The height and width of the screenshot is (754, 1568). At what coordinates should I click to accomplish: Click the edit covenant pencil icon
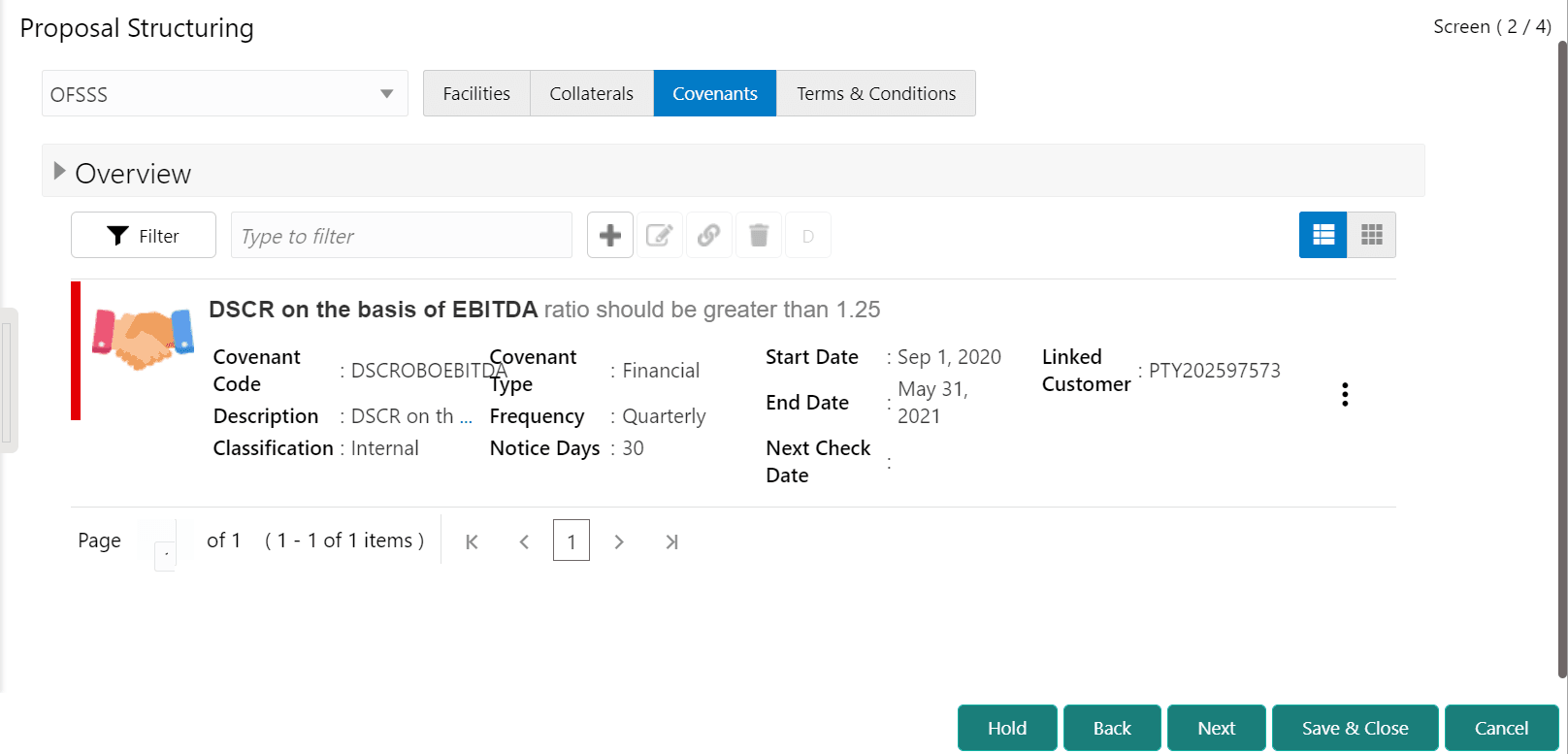660,235
